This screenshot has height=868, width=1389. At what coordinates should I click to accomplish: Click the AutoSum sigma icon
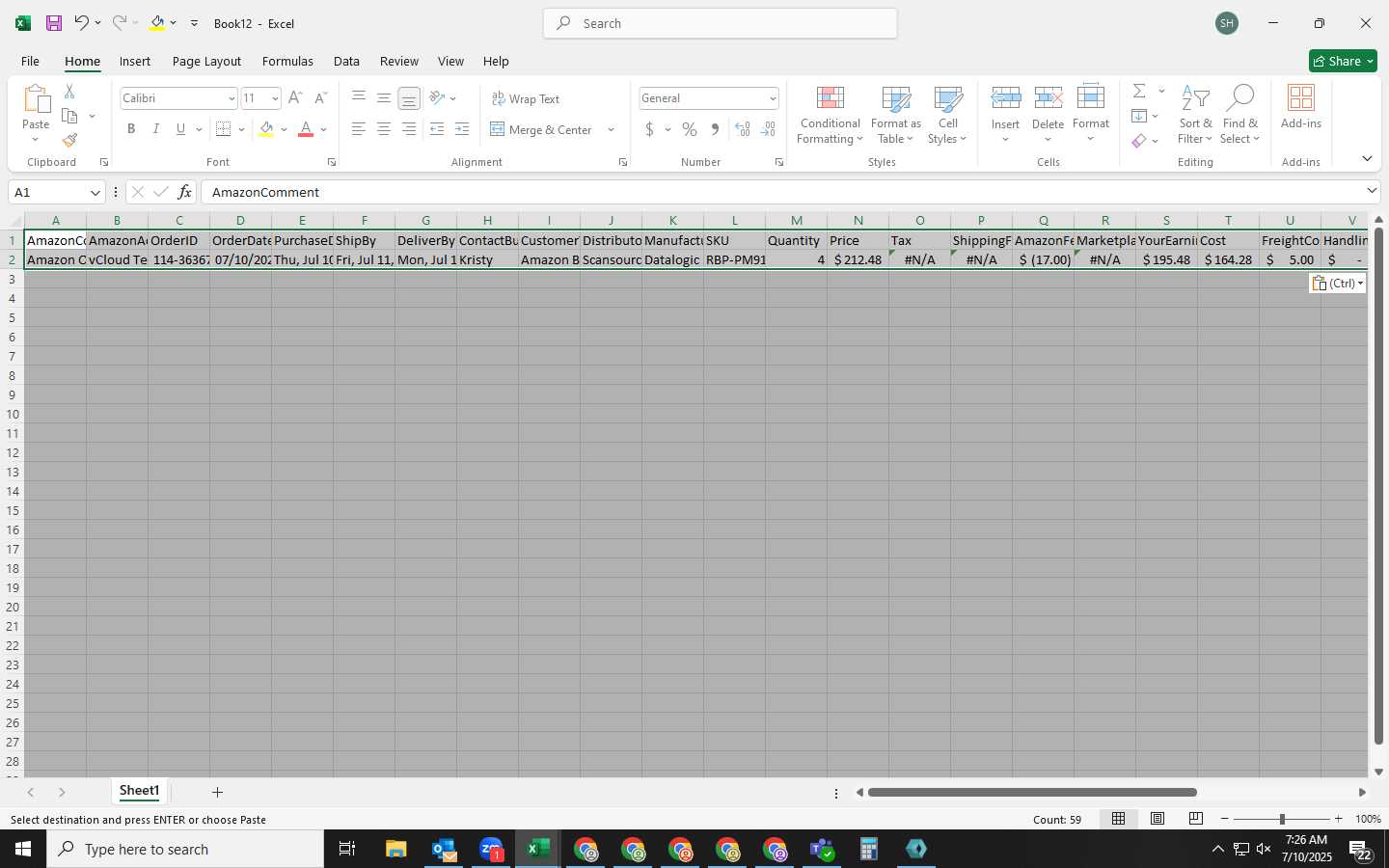[1139, 92]
